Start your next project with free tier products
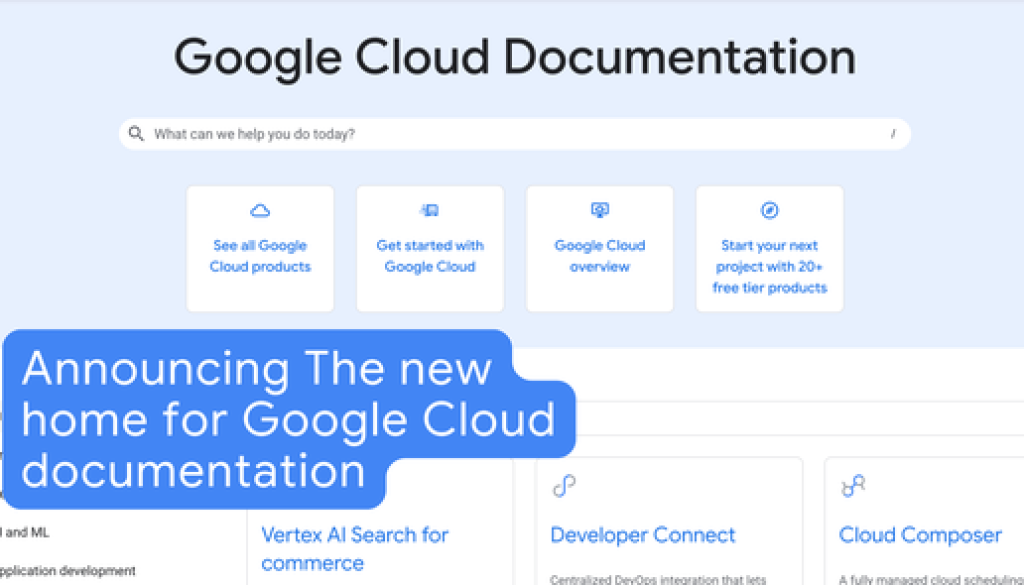Viewport: 1024px width, 585px height. click(x=768, y=266)
